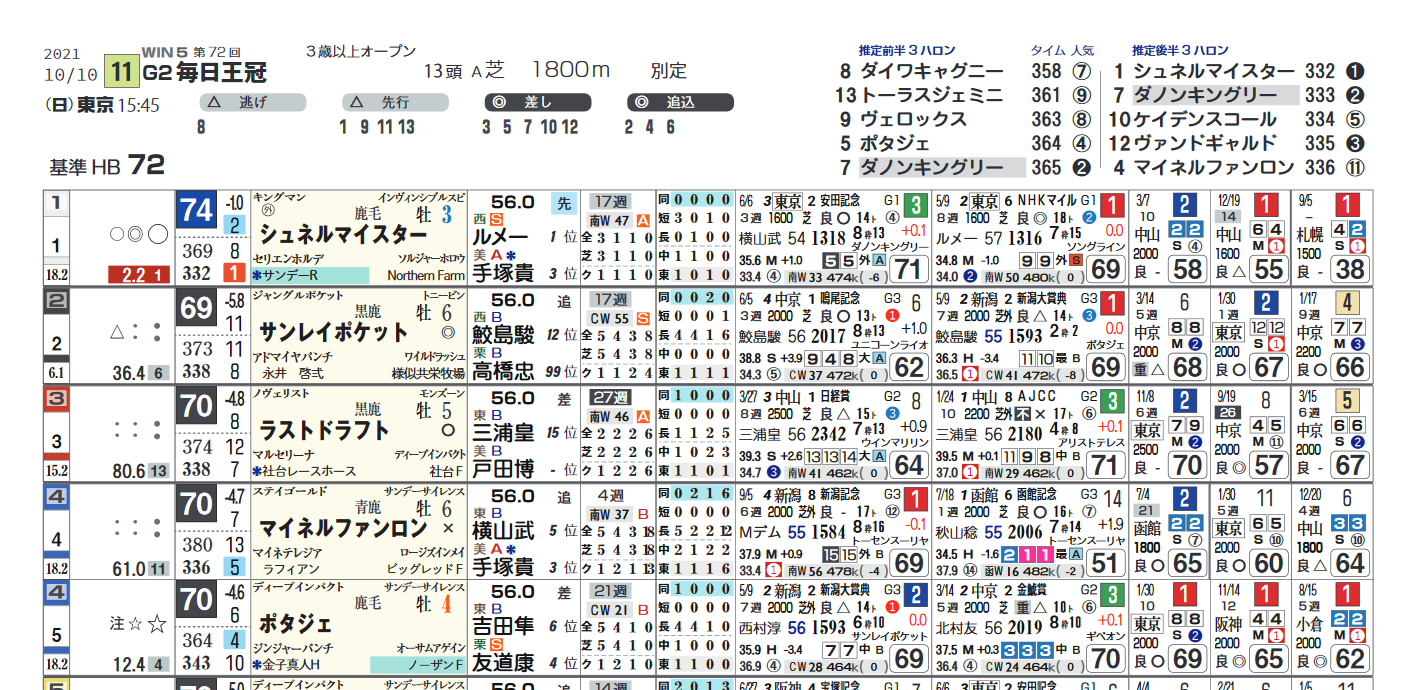Click red 1 badge in NHKマイル result
The width and height of the screenshot is (1409, 690).
pyautogui.click(x=1113, y=206)
